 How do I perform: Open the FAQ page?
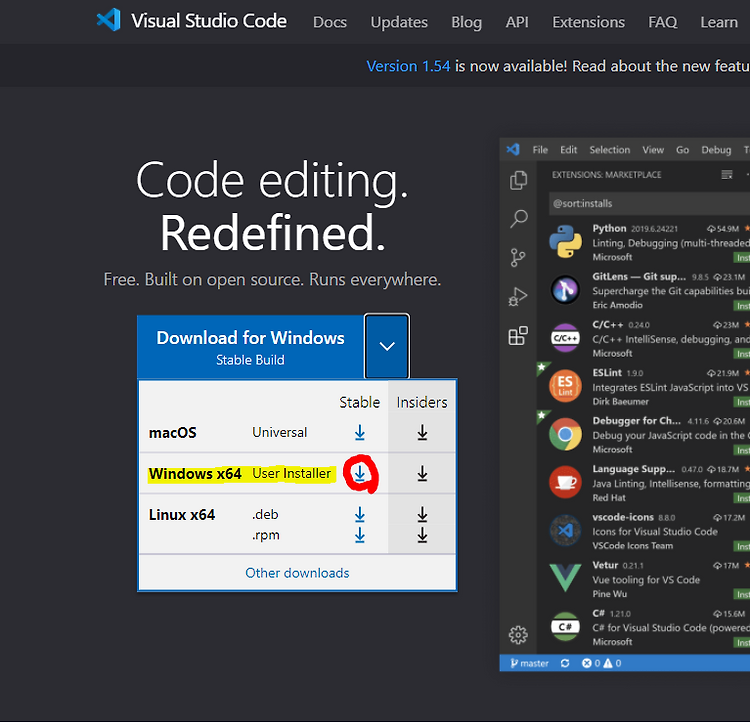pyautogui.click(x=662, y=22)
